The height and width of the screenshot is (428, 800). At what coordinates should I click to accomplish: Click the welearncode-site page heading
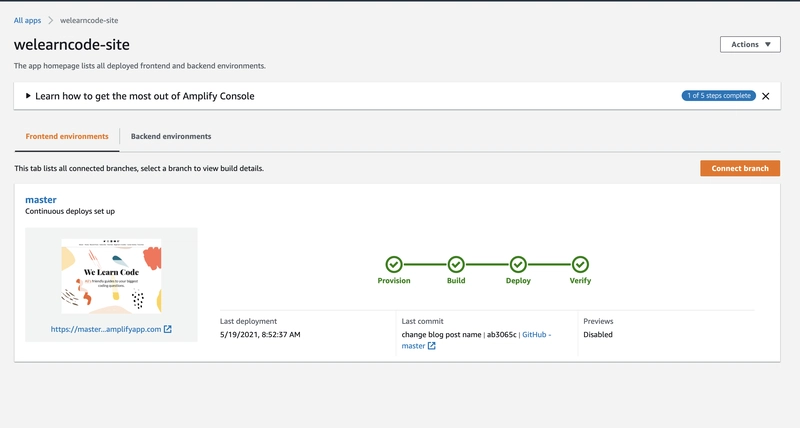pyautogui.click(x=71, y=45)
